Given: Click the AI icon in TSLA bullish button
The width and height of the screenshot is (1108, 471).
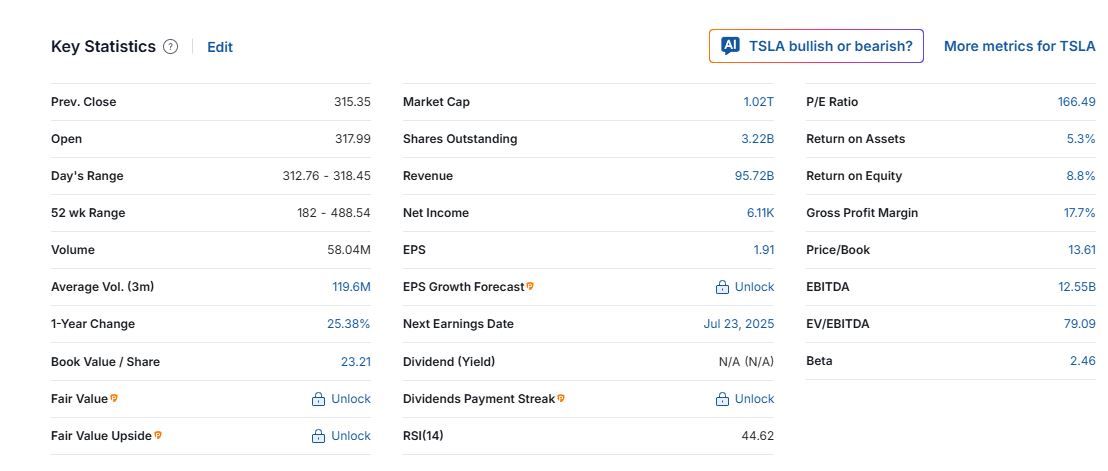Looking at the screenshot, I should point(730,46).
